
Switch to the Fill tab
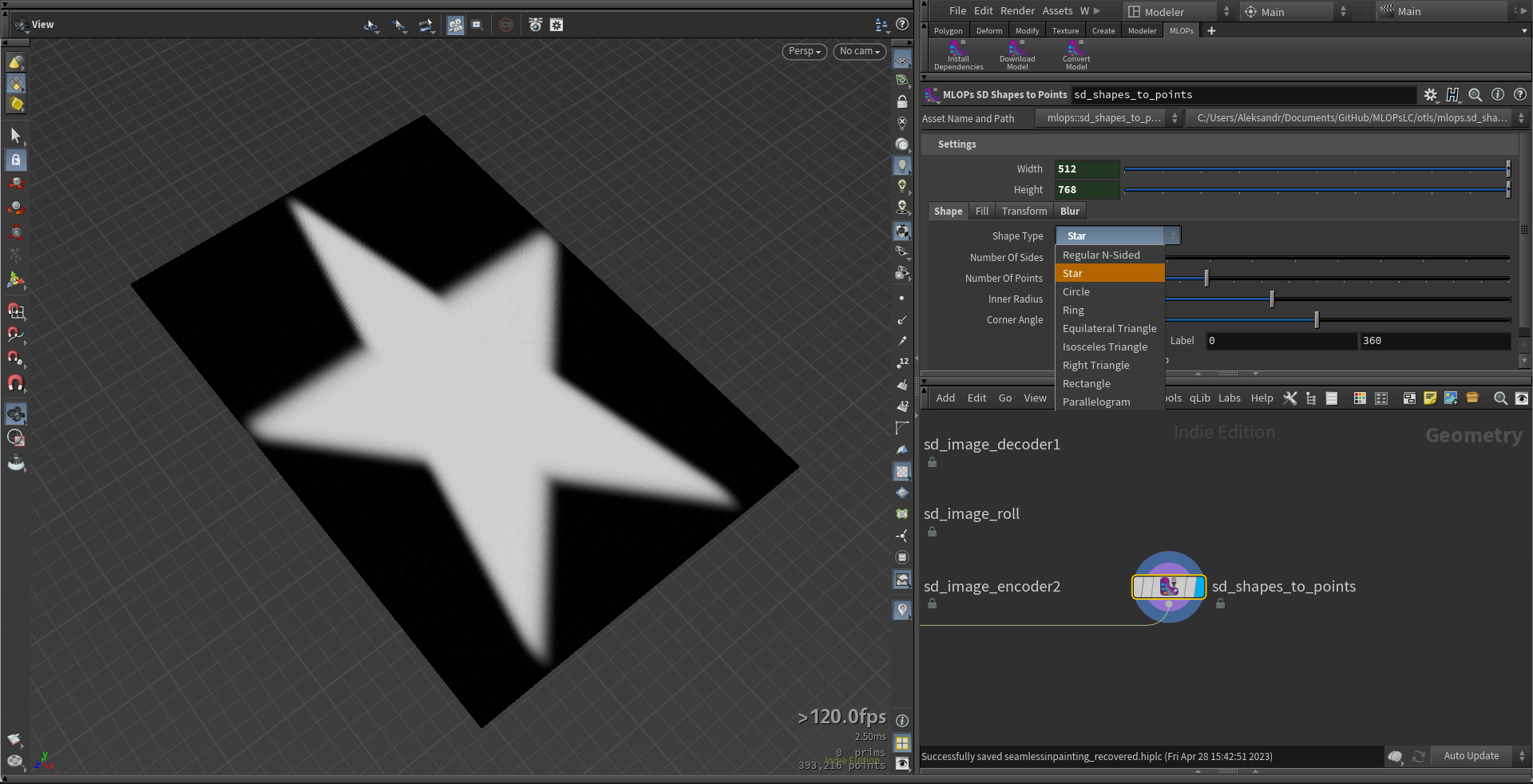pyautogui.click(x=981, y=212)
